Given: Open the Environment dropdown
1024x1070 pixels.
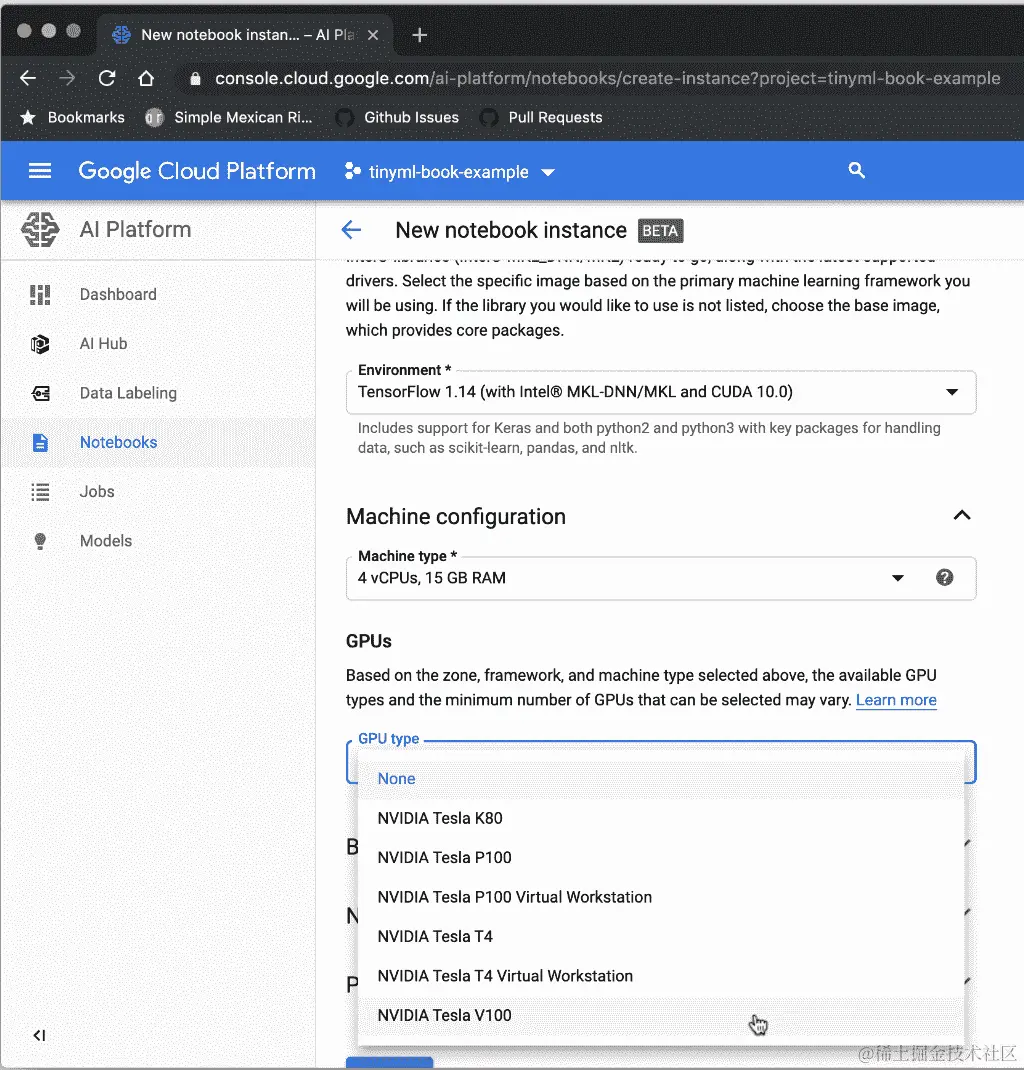Looking at the screenshot, I should pos(660,392).
